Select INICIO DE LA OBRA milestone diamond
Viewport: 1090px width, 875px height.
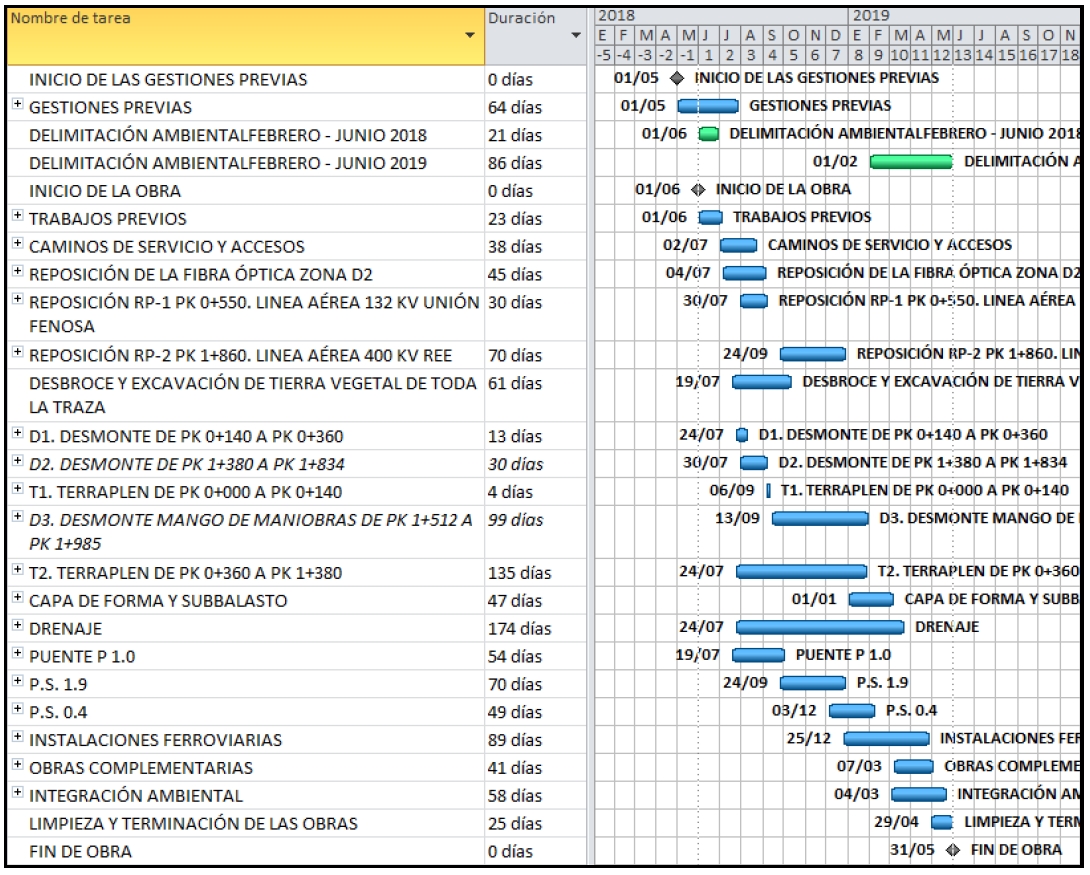tap(698, 189)
